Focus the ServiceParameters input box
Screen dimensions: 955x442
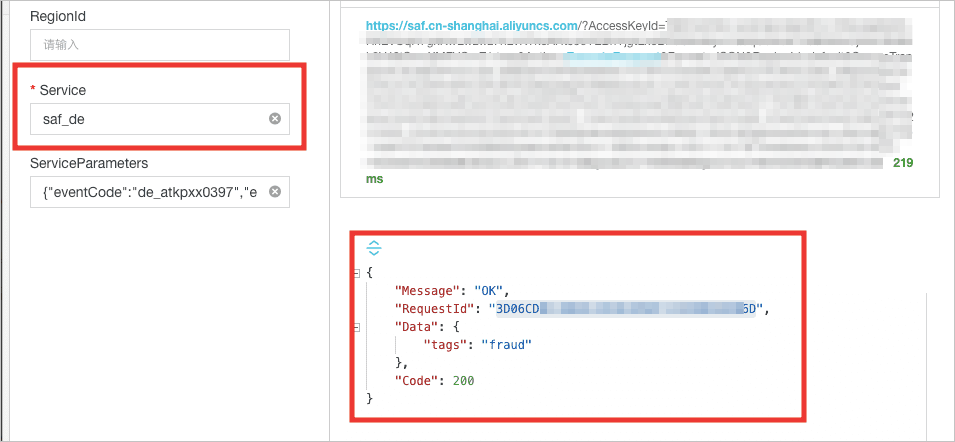145,192
